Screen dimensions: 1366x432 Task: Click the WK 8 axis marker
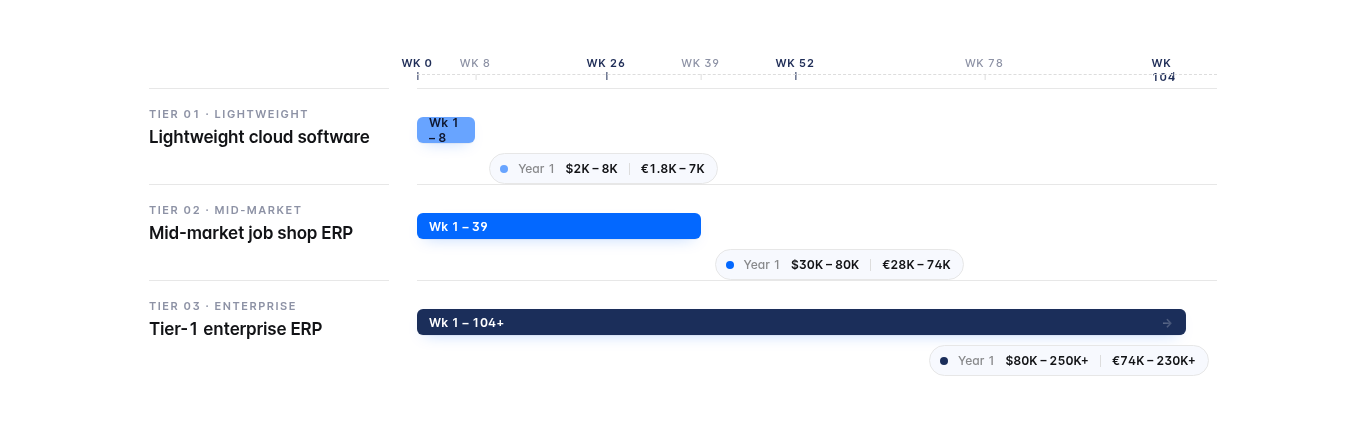pyautogui.click(x=475, y=63)
